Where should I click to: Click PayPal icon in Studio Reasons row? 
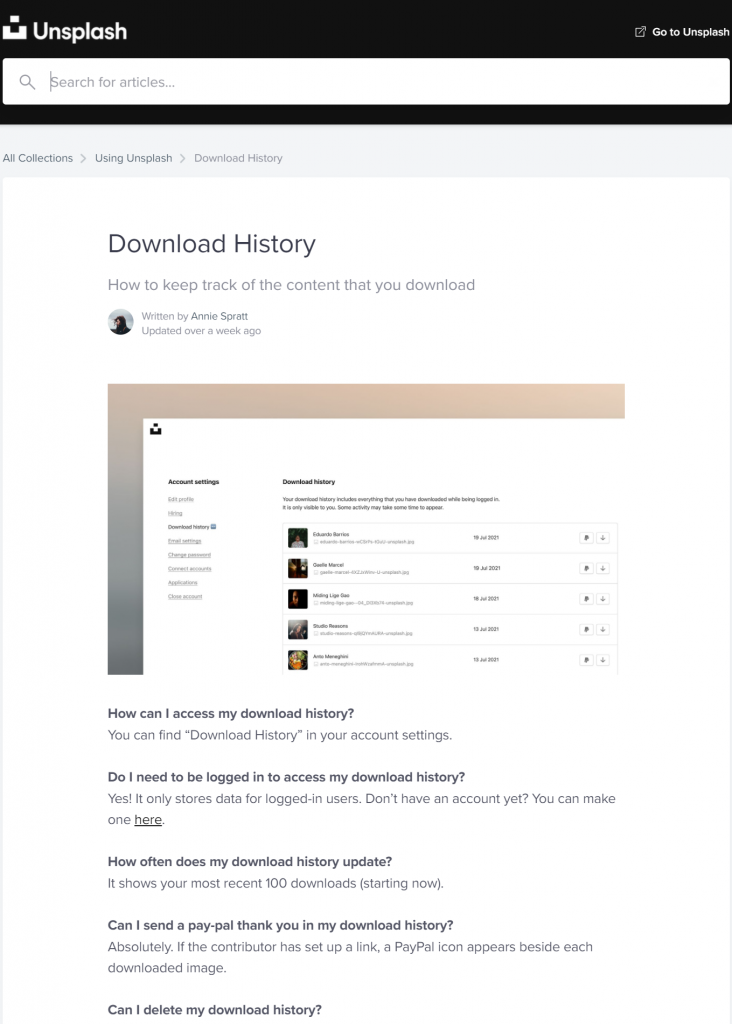coord(585,630)
